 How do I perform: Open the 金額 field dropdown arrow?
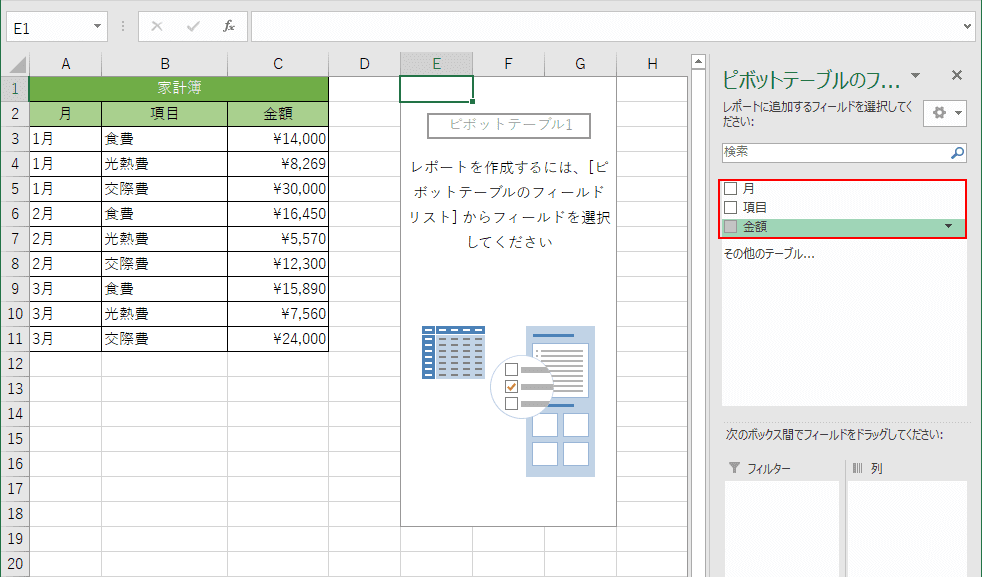948,227
